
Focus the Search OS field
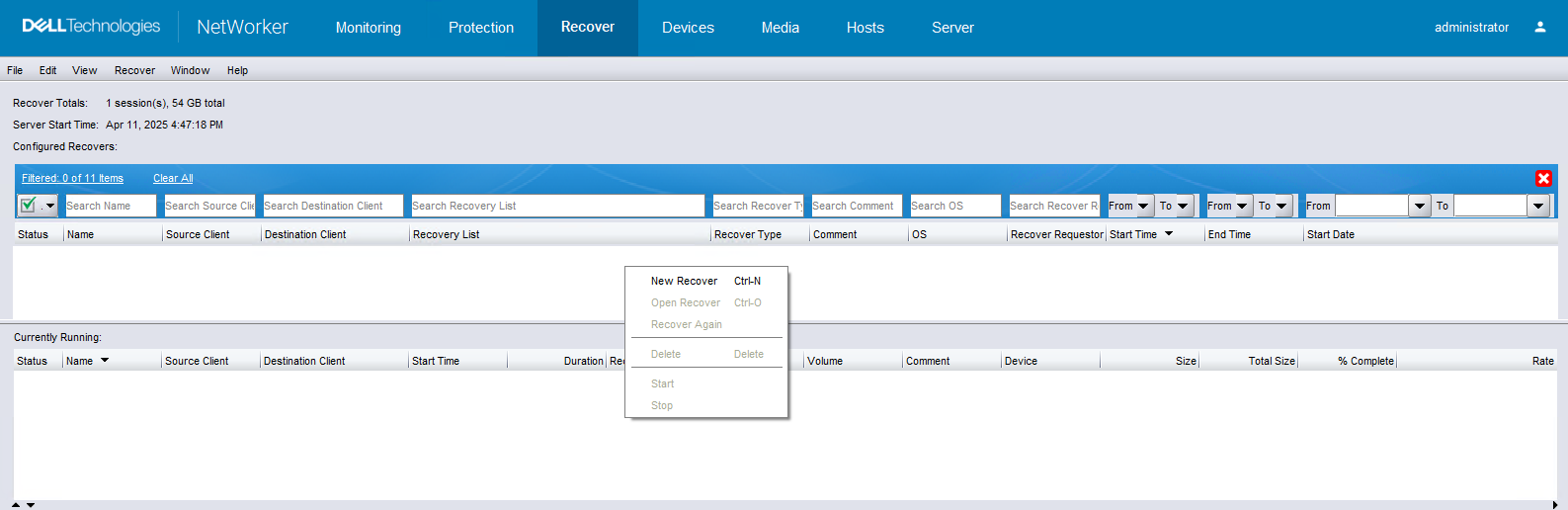tap(955, 206)
